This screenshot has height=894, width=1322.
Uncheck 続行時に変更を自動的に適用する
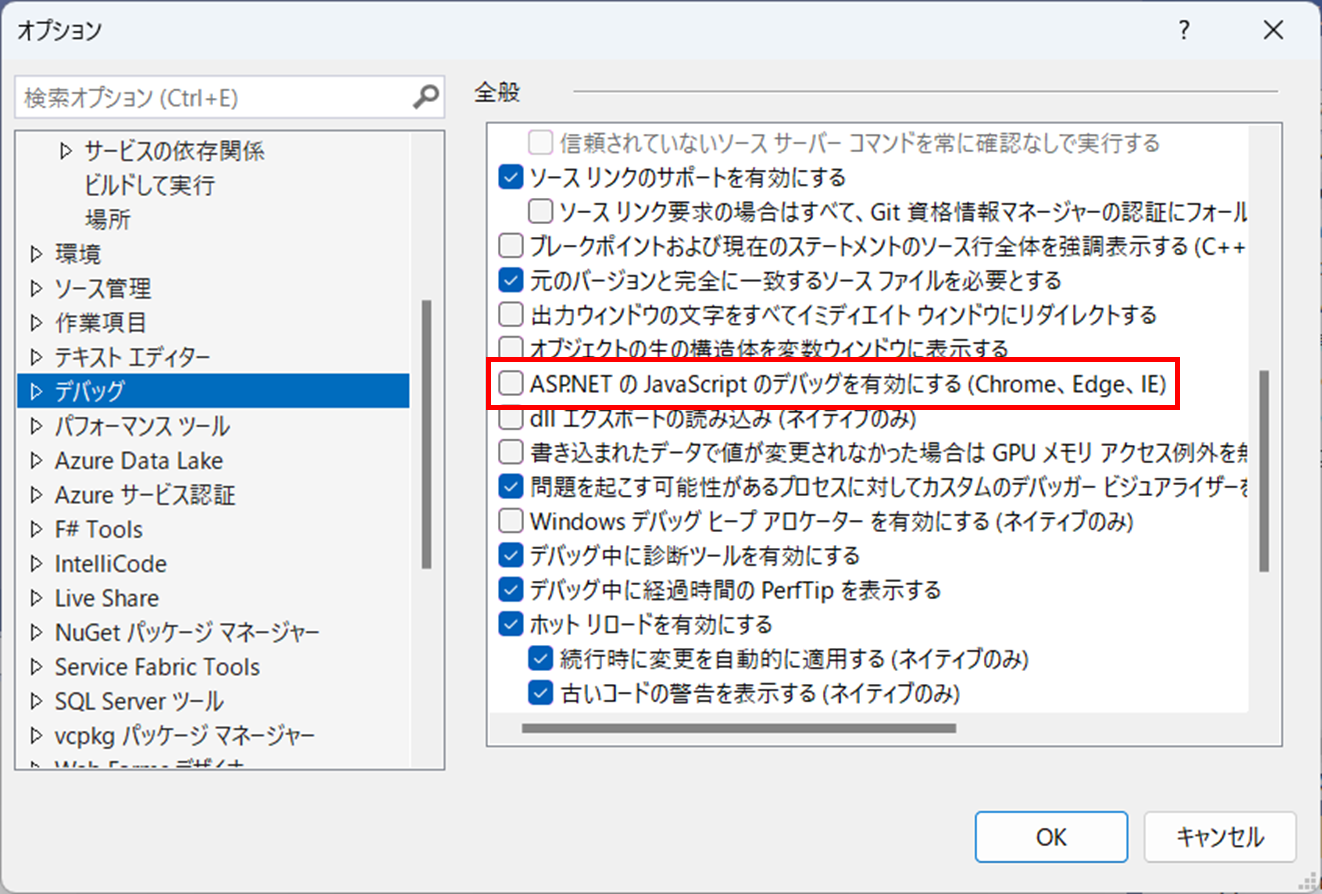[540, 658]
